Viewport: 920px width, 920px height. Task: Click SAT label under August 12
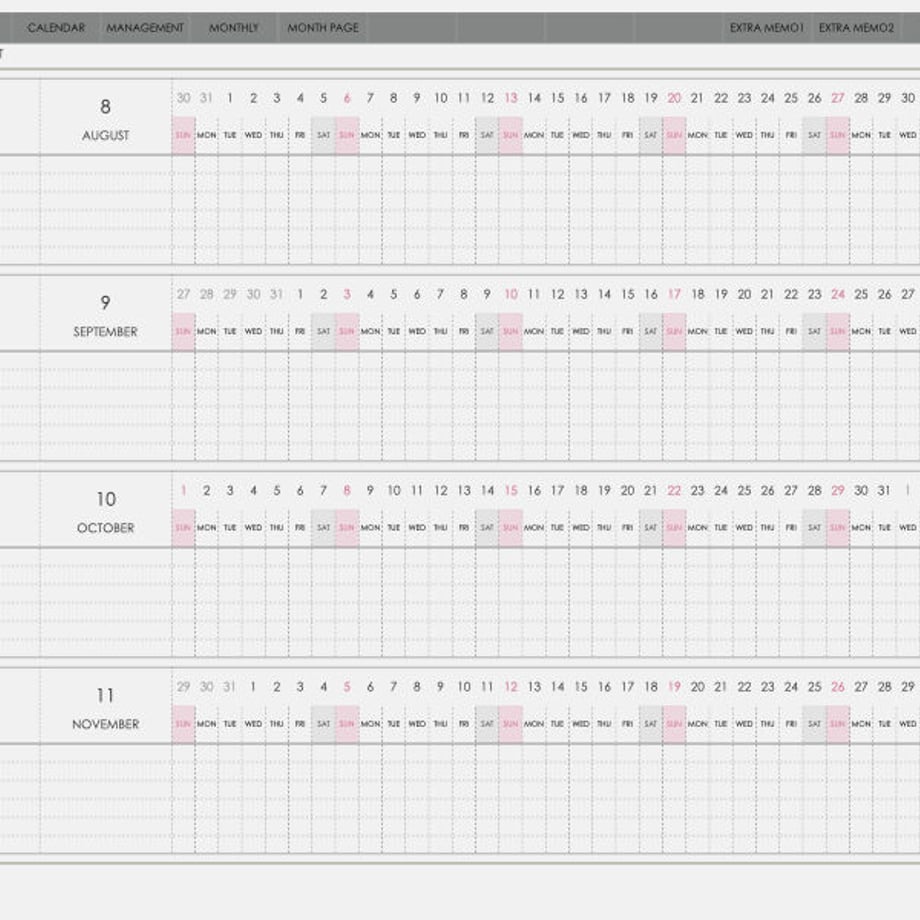[487, 136]
